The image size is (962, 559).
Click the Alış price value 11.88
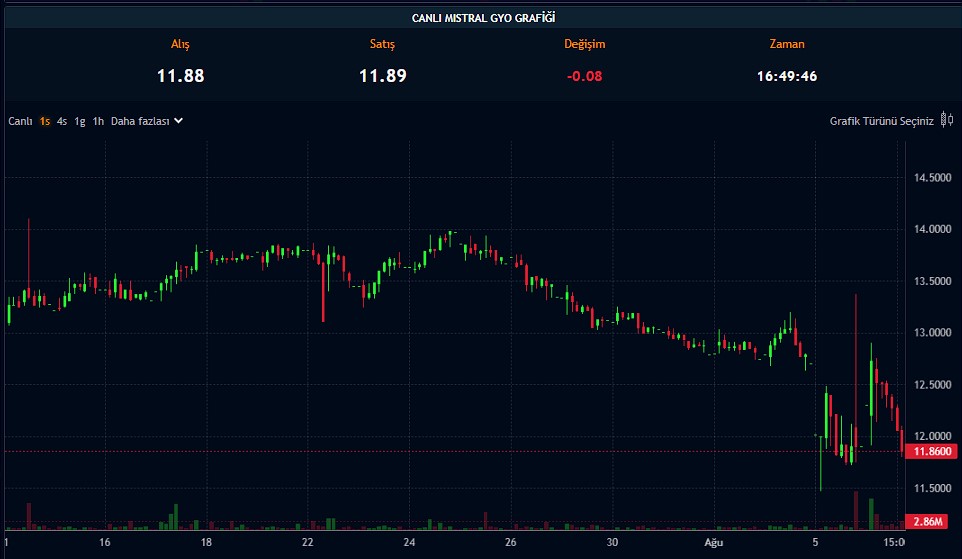(x=180, y=76)
